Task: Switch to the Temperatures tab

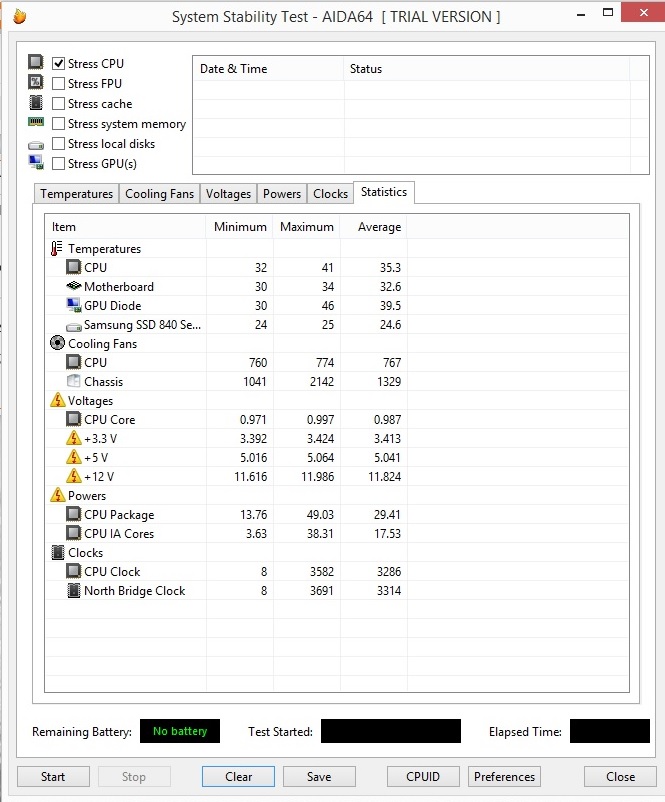Action: 77,194
